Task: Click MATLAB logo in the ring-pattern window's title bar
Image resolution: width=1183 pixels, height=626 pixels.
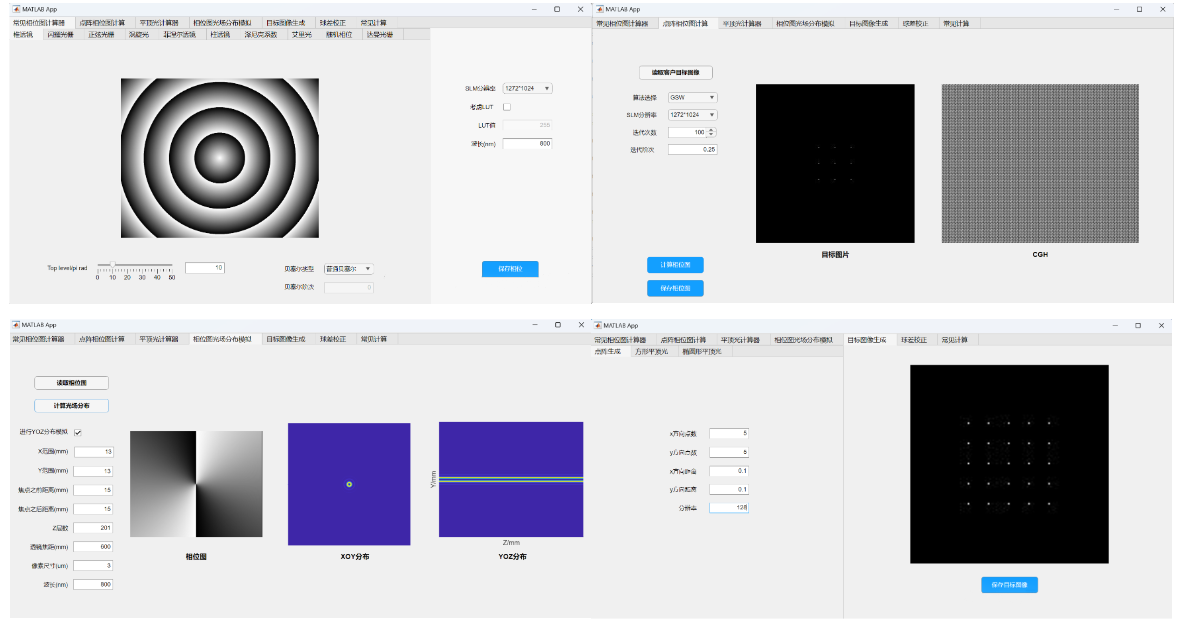Action: click(16, 9)
